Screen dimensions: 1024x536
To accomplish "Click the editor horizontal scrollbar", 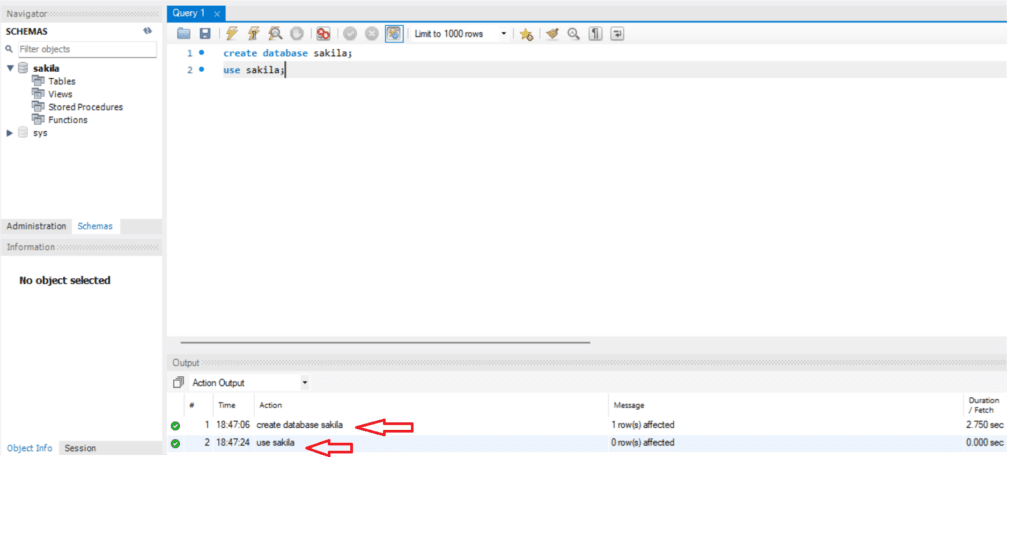I will tap(385, 342).
